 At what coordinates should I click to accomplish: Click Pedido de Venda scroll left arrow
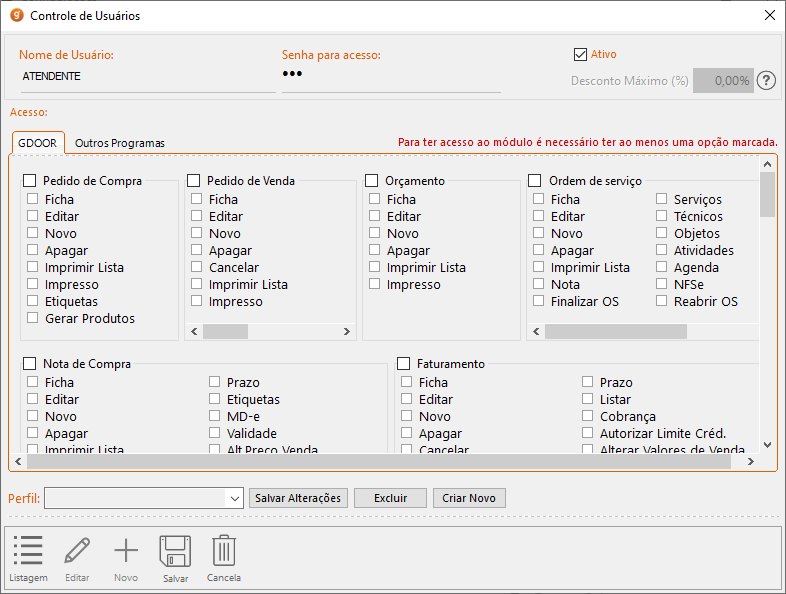click(x=194, y=331)
